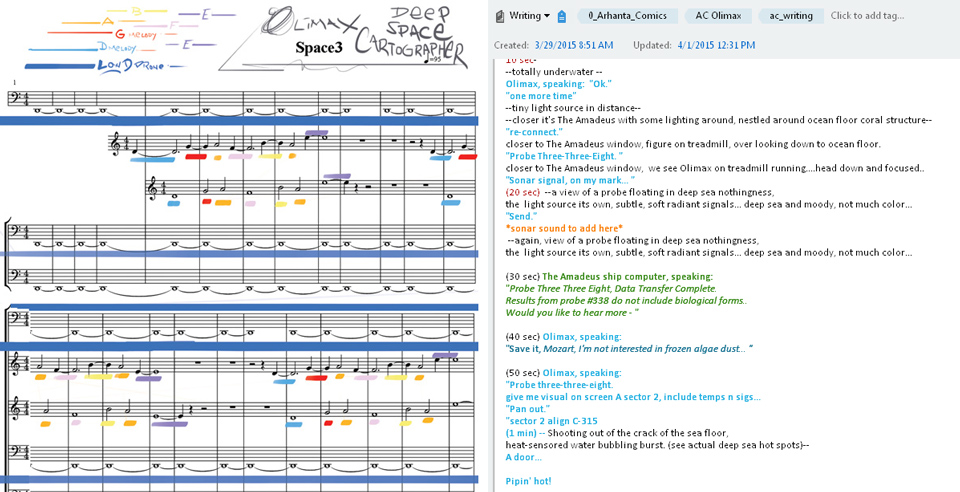Click the red G melody legend line
This screenshot has height=492, width=960.
(81, 32)
